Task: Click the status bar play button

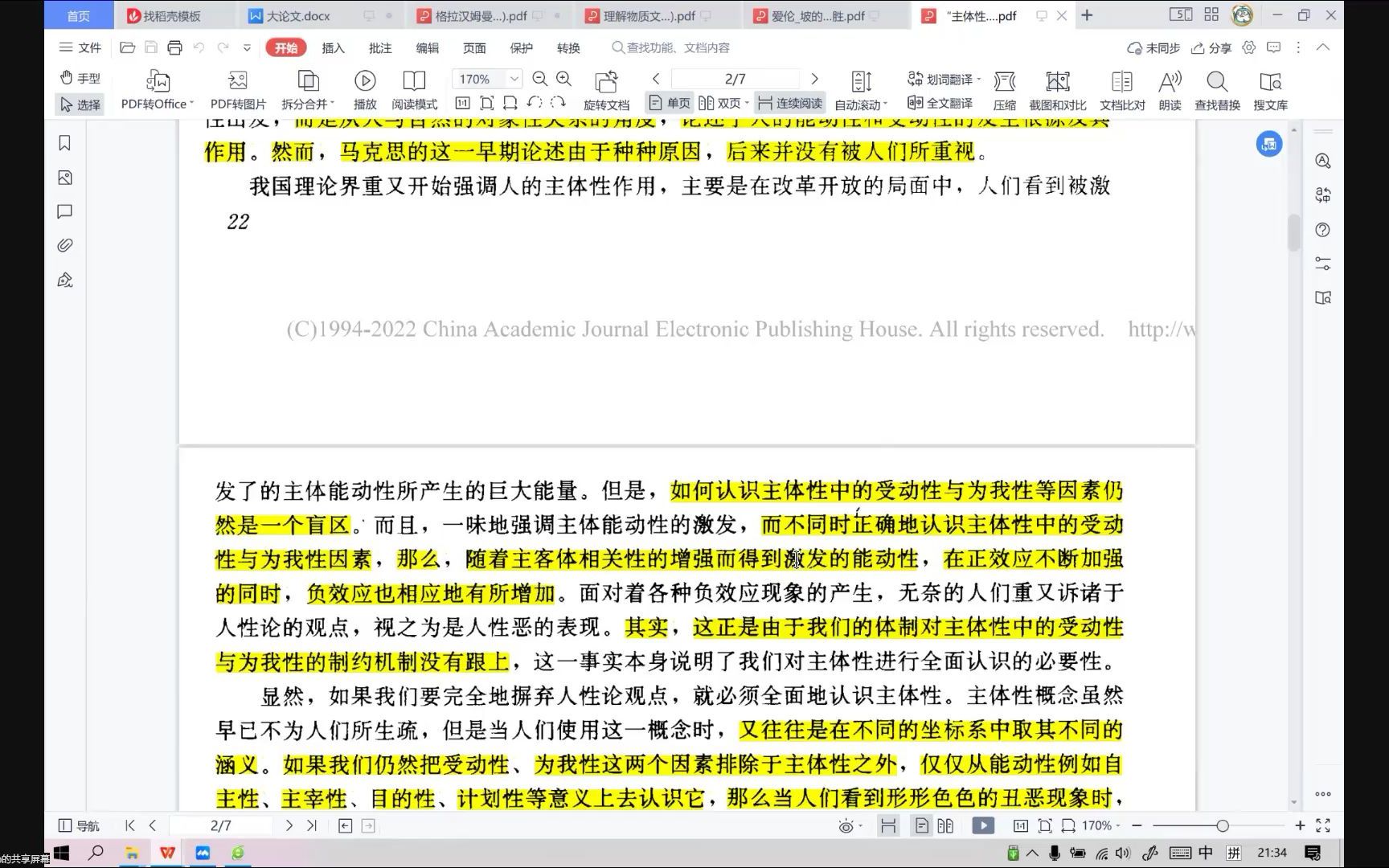Action: pos(983,825)
